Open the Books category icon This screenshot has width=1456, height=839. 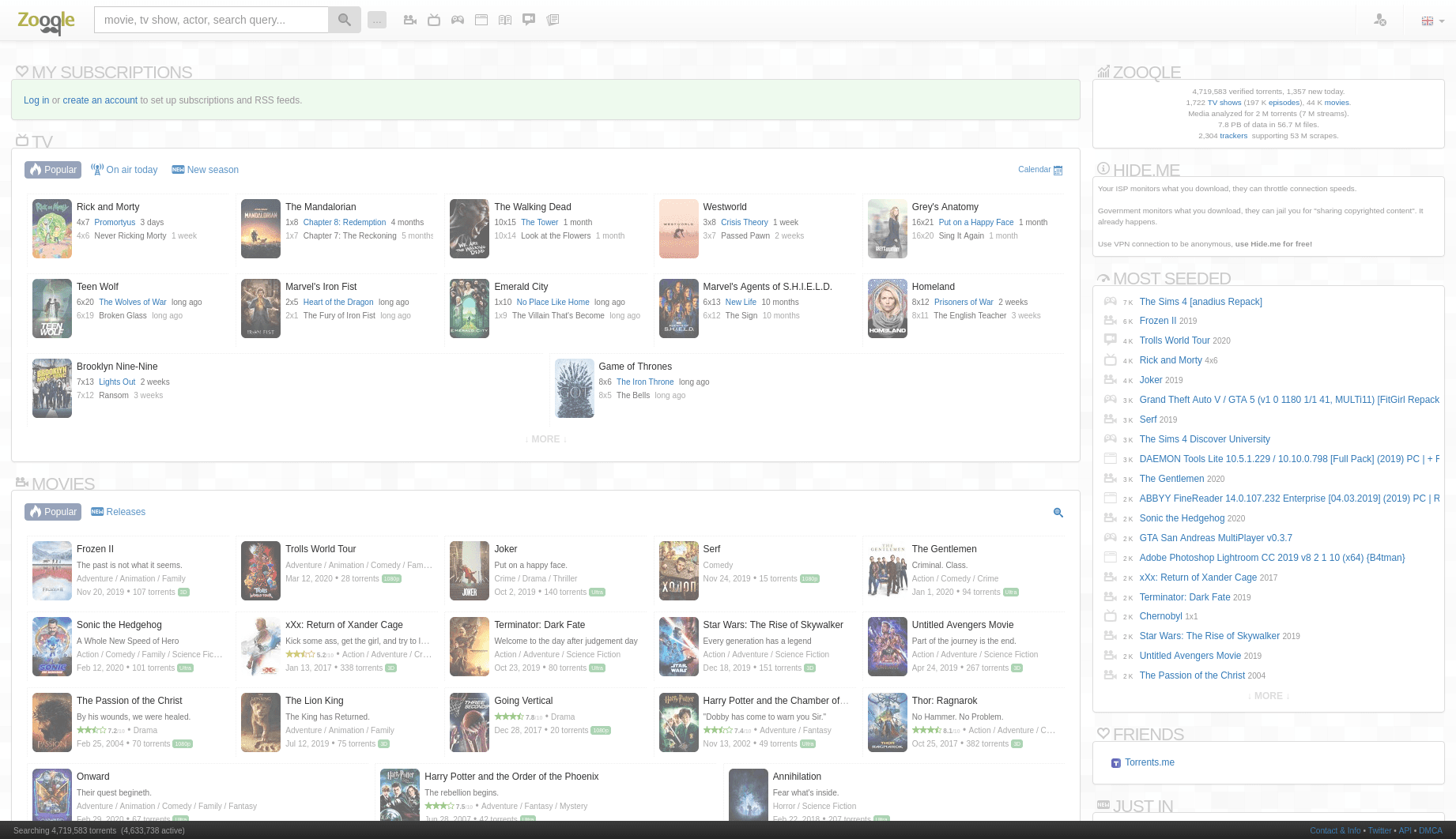[505, 20]
